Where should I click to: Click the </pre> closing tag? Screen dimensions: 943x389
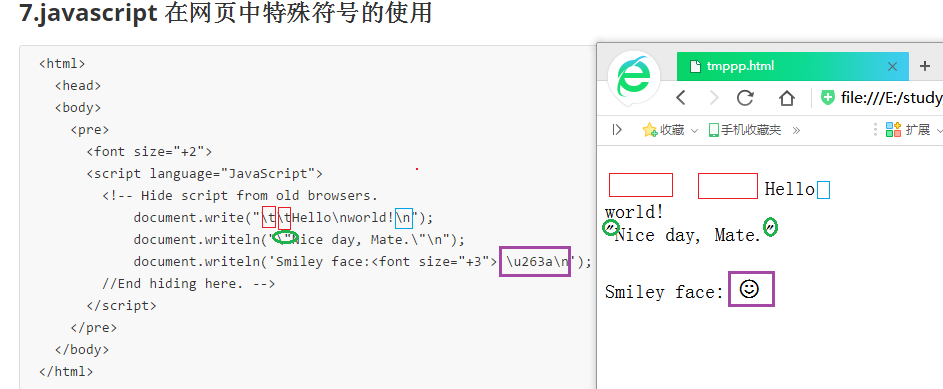[x=94, y=328]
